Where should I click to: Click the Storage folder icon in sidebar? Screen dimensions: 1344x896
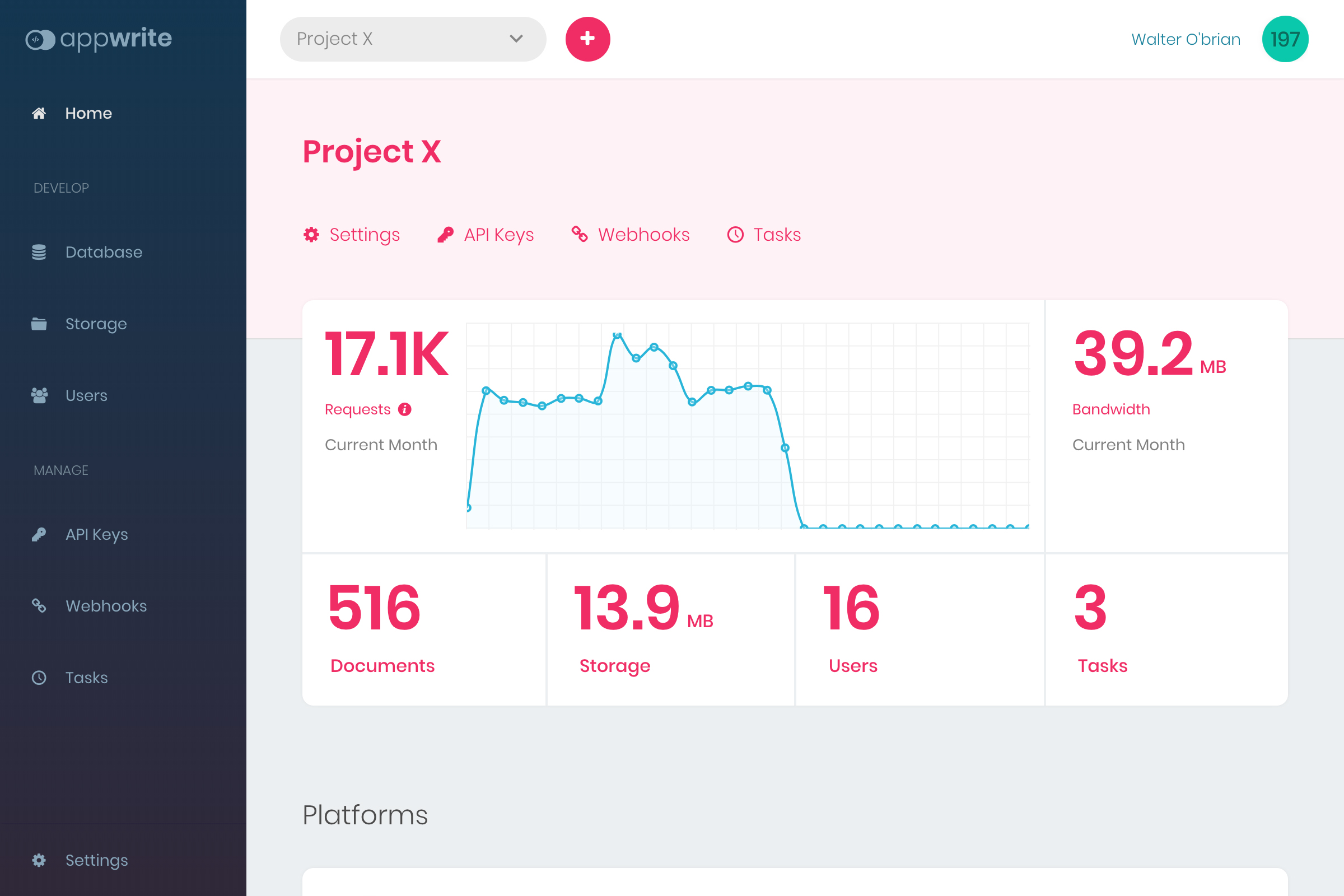[39, 324]
